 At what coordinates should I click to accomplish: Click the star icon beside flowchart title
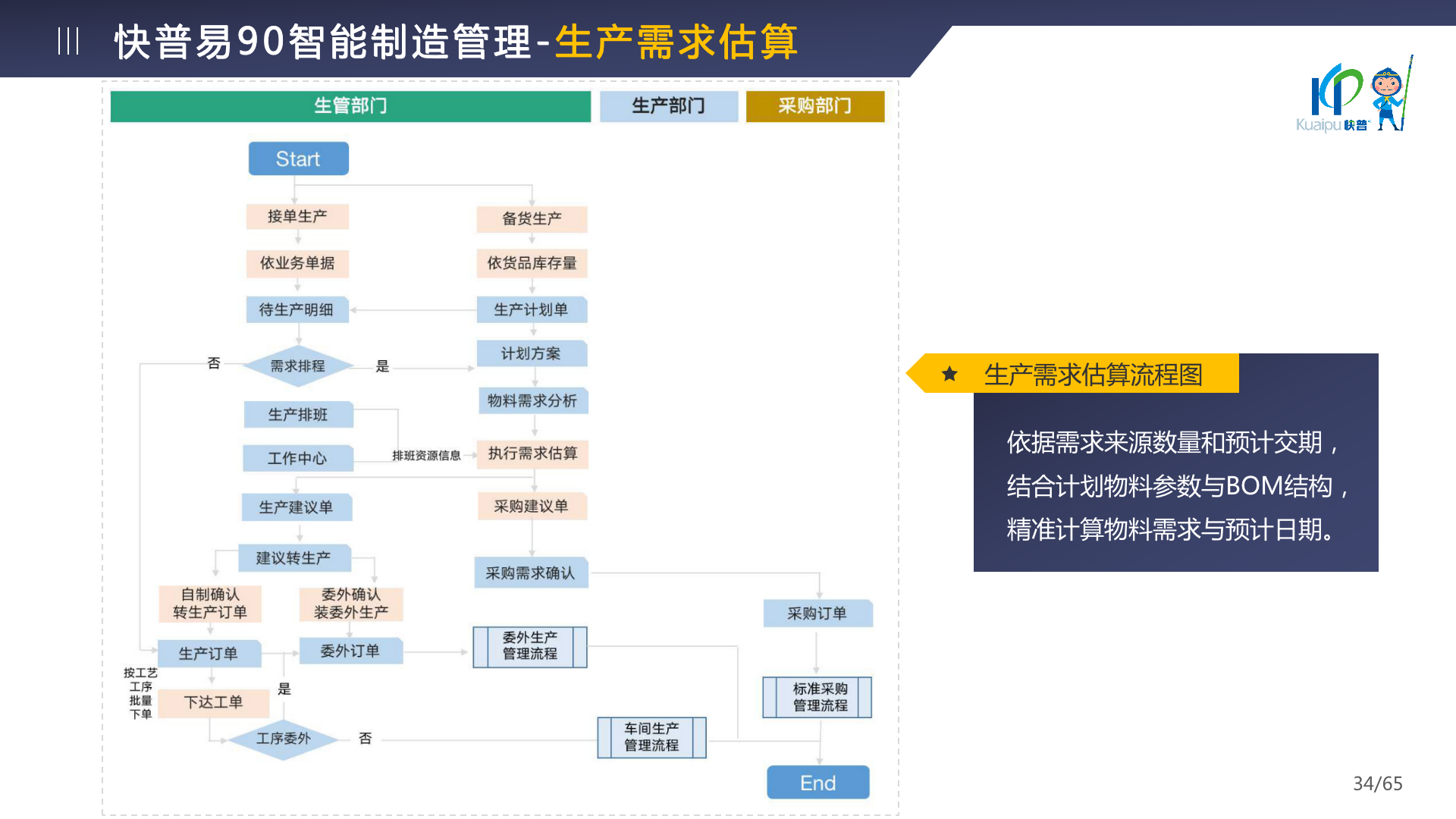[x=949, y=374]
